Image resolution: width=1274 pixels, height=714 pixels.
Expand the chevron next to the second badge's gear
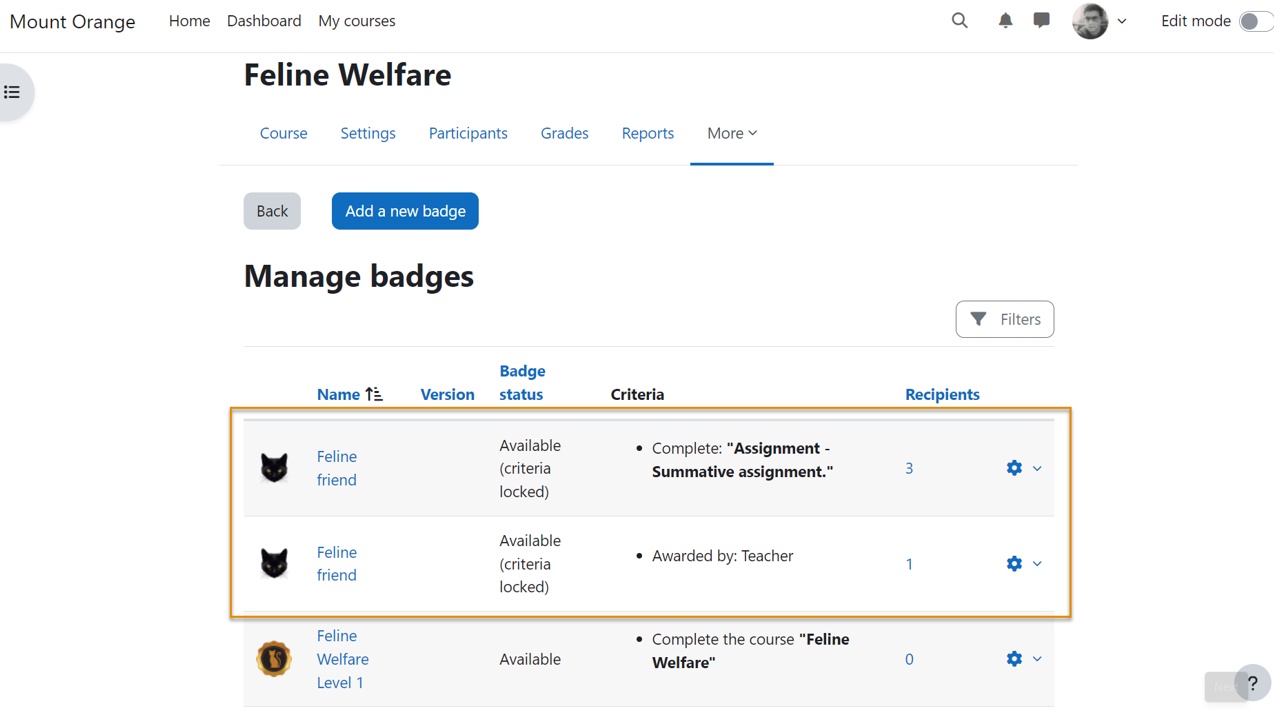coord(1037,563)
